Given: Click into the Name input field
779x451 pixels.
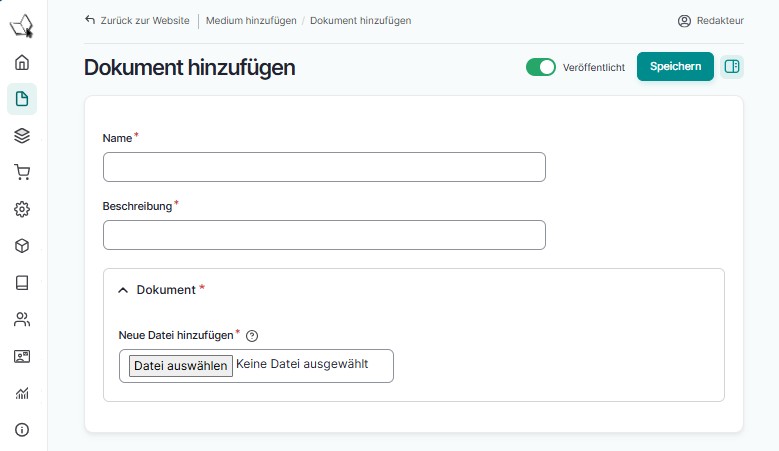Looking at the screenshot, I should tap(324, 167).
